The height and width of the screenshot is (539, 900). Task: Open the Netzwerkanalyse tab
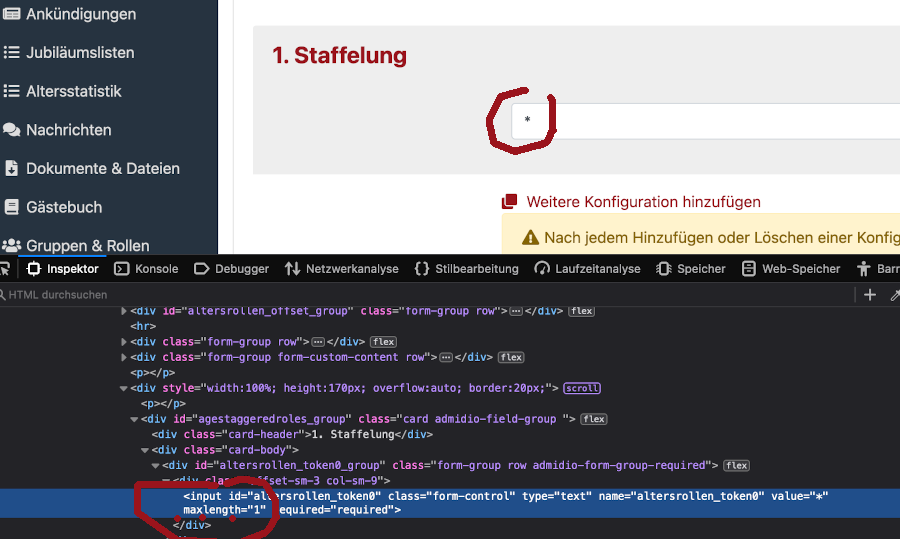341,269
